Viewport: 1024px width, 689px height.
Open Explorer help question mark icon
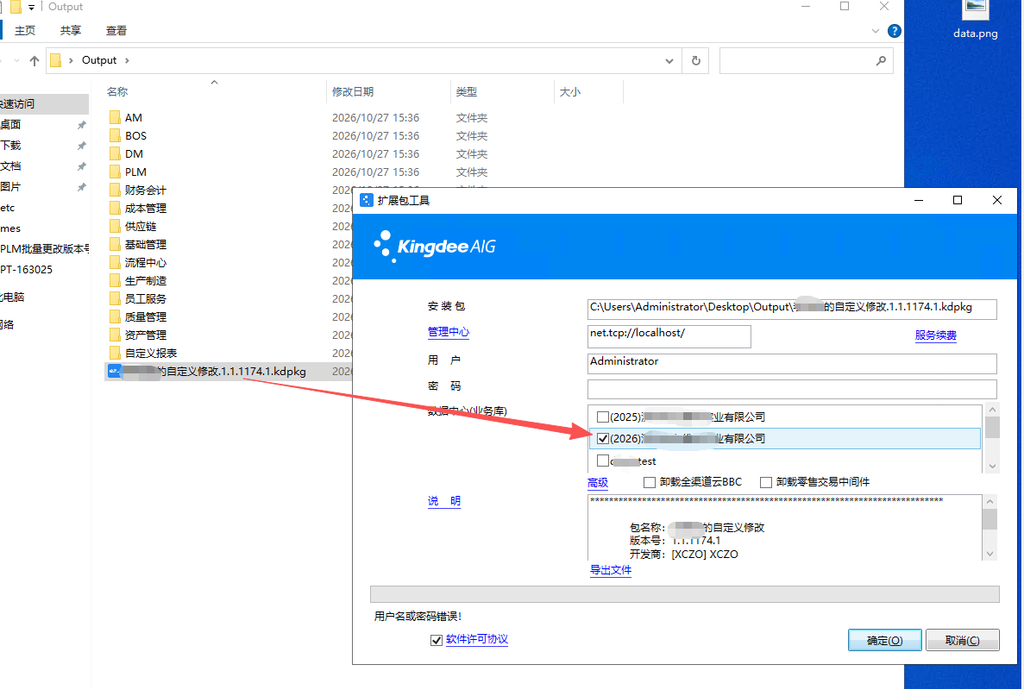tap(895, 31)
